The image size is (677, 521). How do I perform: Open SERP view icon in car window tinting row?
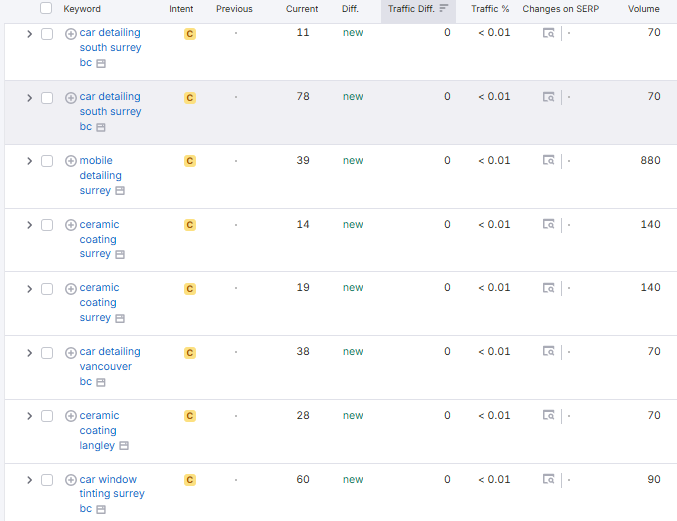pos(548,480)
